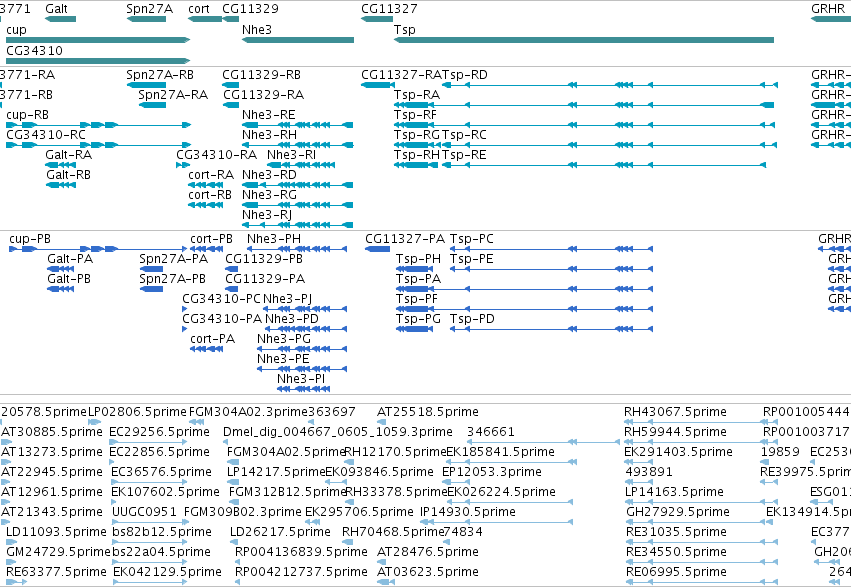Viewport: 851px width, 587px height.
Task: Click the CG34310-RA transcript label
Action: click(x=216, y=155)
